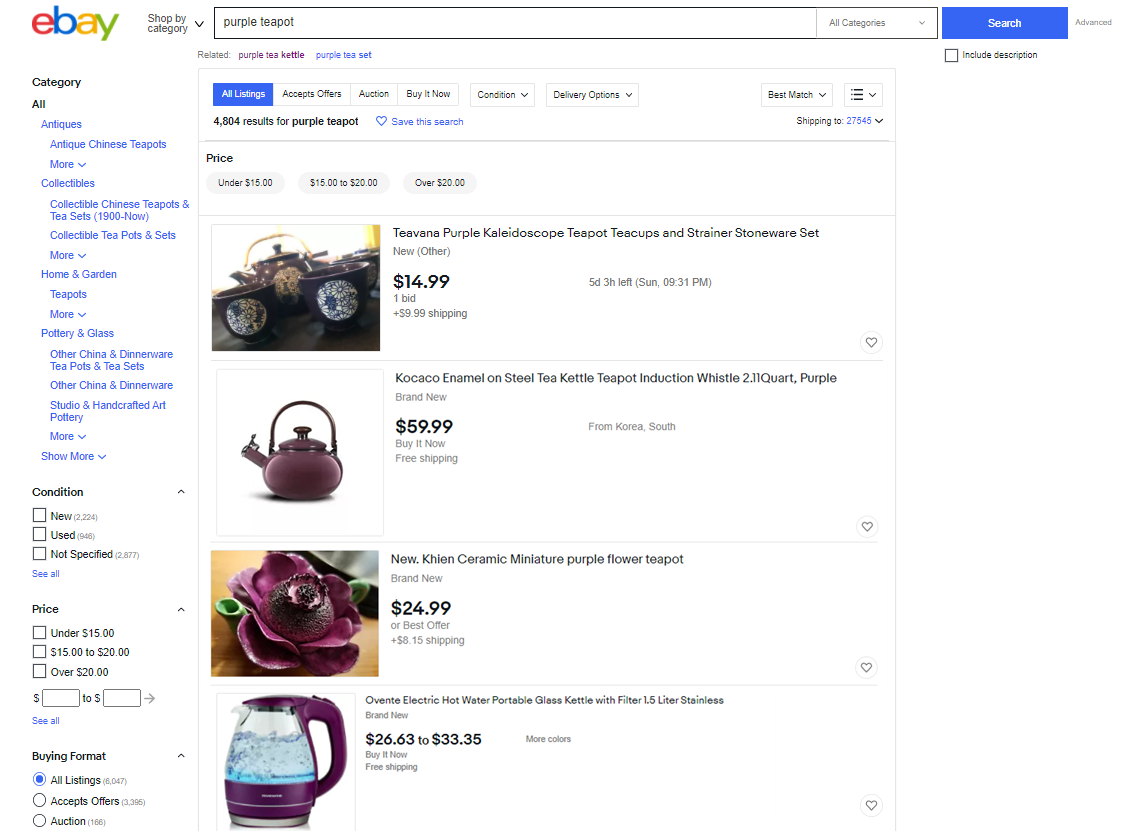The width and height of the screenshot is (1124, 831).
Task: Click See all under Condition
Action: pos(45,574)
